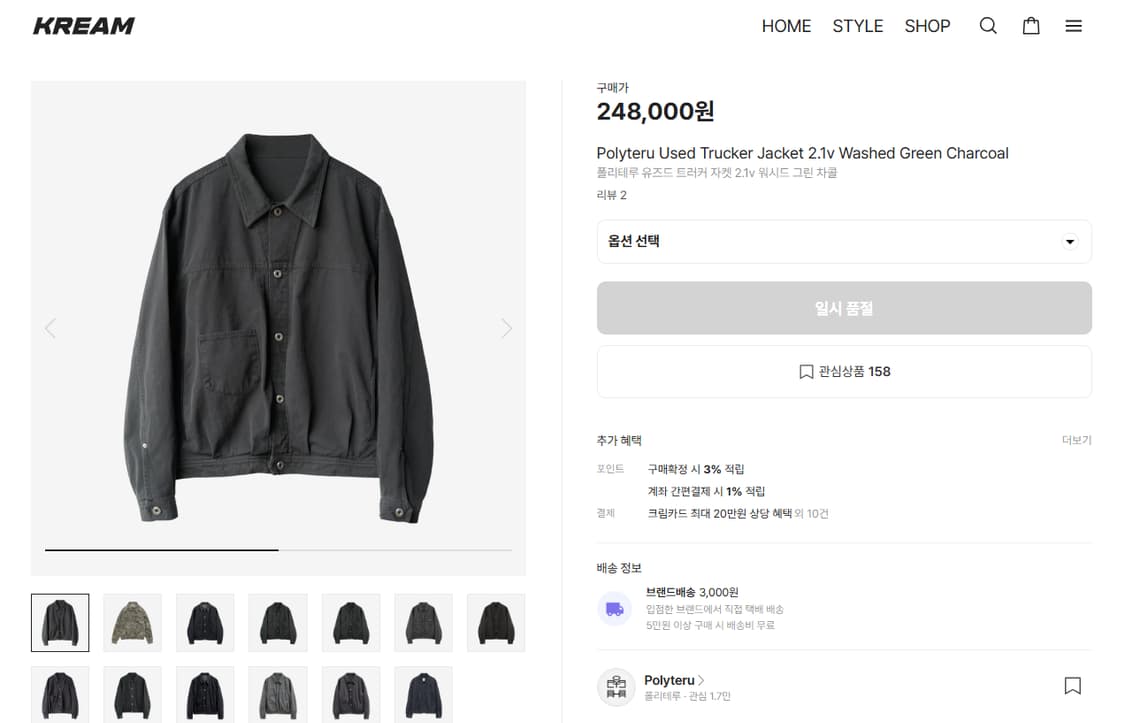Click the brand delivery truck icon
The height and width of the screenshot is (723, 1125).
click(x=615, y=608)
